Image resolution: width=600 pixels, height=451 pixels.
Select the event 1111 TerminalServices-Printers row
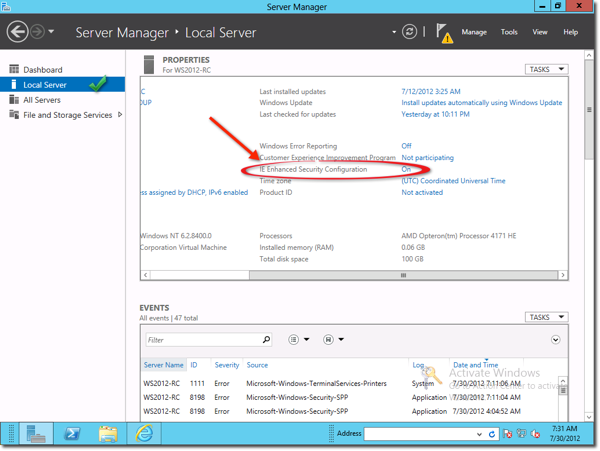click(x=349, y=383)
